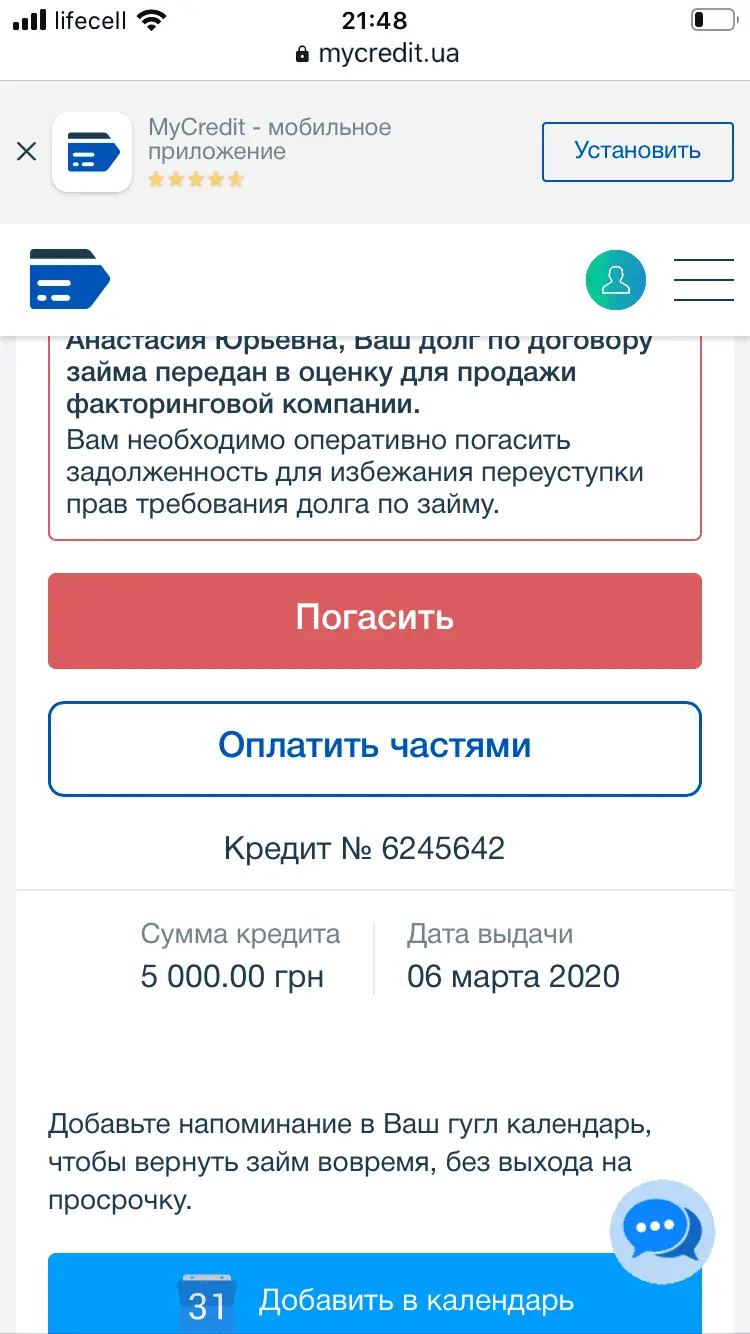Open the hamburger navigation menu
Screen dimensions: 750x1334
click(x=704, y=280)
